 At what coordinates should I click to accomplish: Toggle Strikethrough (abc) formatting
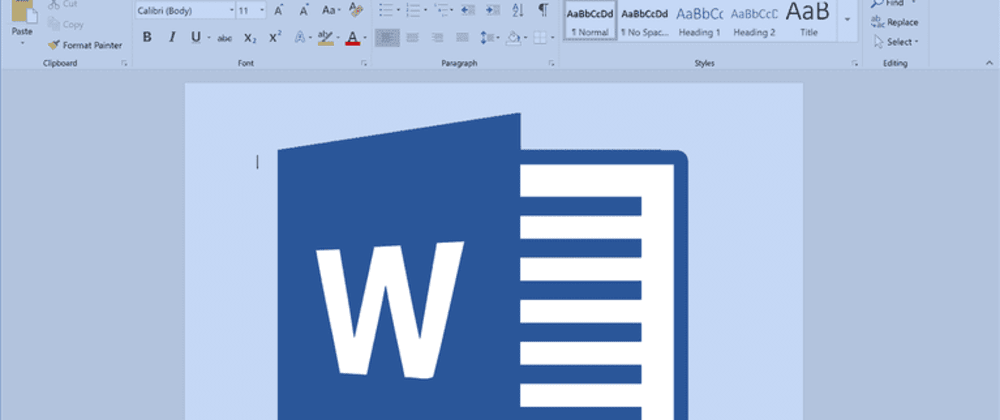click(x=224, y=38)
